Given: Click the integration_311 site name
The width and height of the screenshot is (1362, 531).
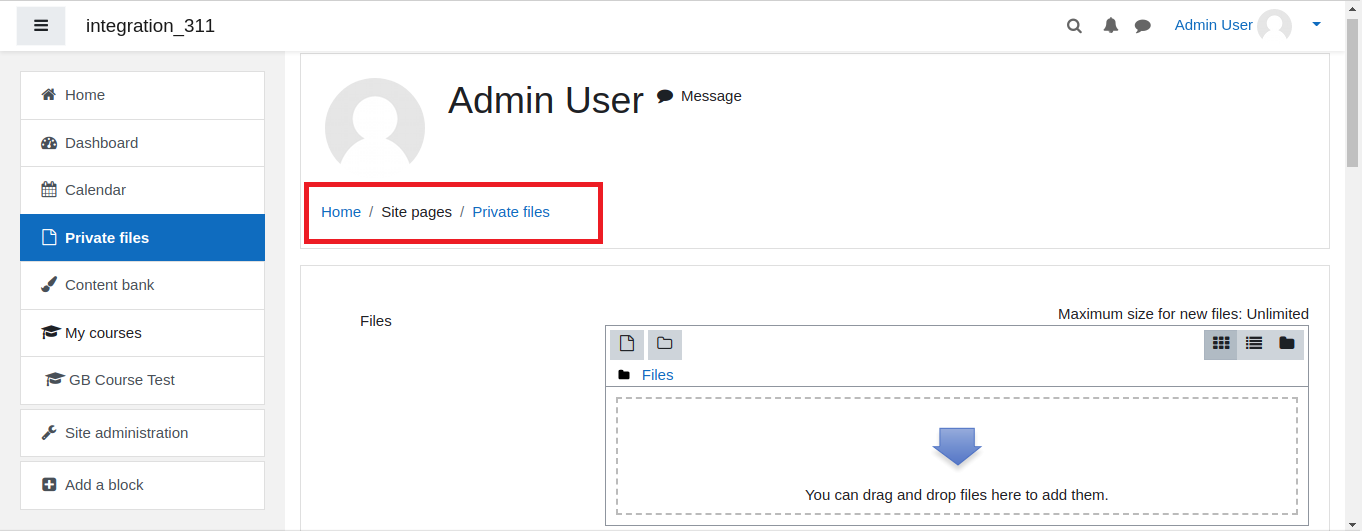Looking at the screenshot, I should [150, 26].
